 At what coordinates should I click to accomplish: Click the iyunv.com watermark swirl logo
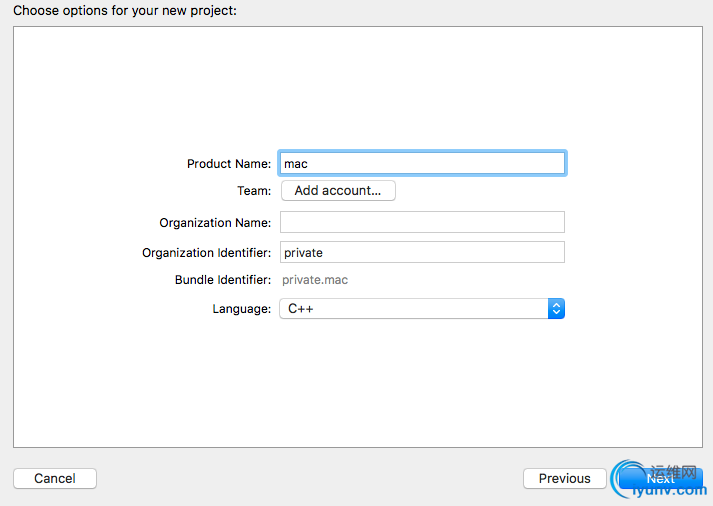(627, 478)
